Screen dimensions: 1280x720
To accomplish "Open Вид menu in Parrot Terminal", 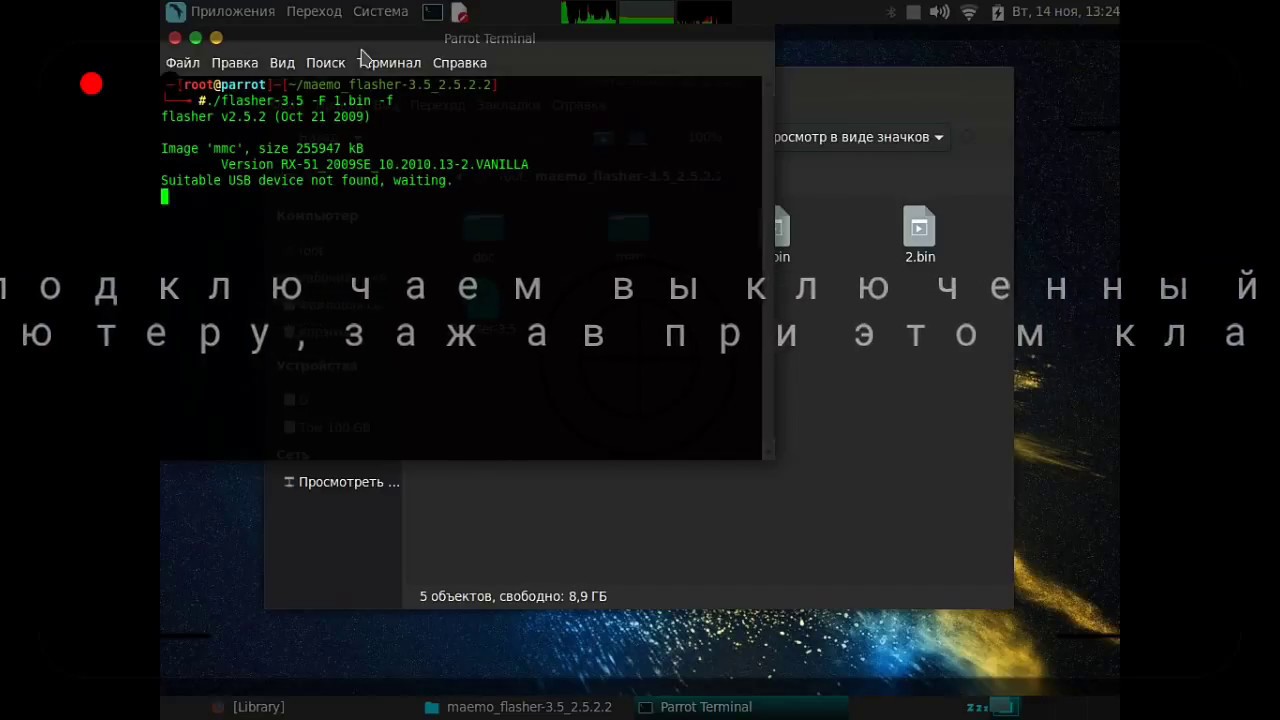I will 282,63.
